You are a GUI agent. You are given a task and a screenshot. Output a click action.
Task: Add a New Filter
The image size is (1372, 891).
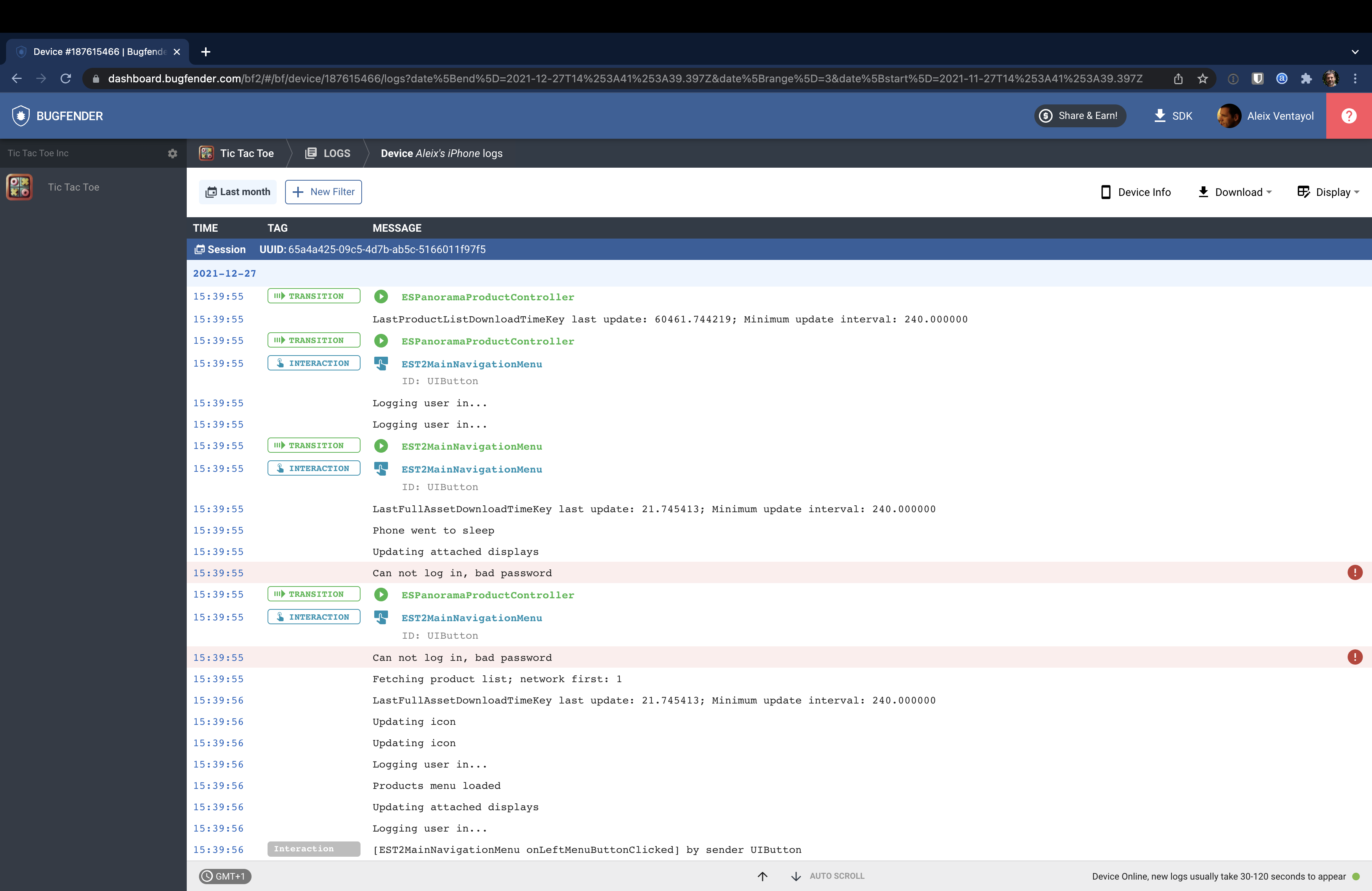[324, 192]
